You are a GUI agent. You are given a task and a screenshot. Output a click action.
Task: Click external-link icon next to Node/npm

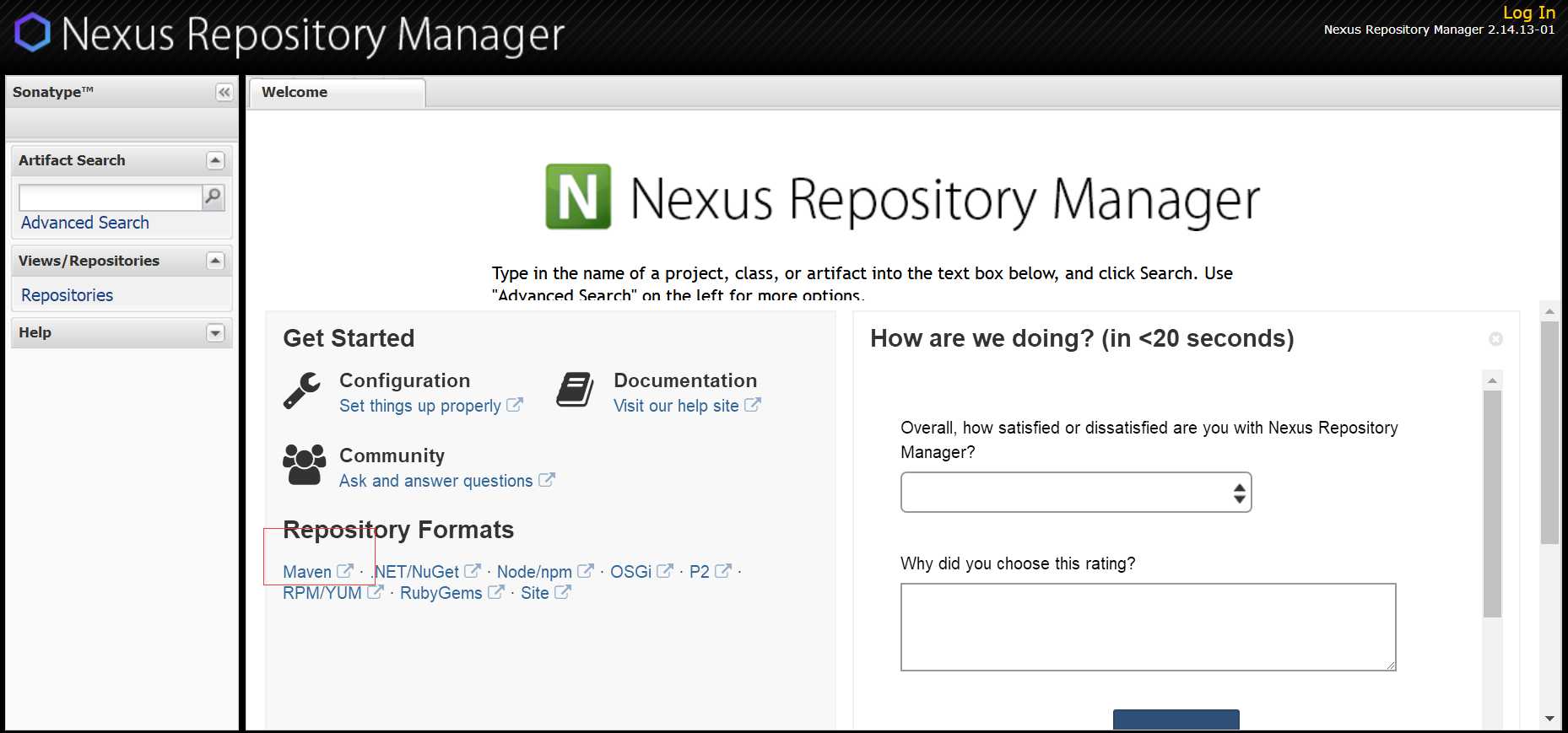coord(585,571)
